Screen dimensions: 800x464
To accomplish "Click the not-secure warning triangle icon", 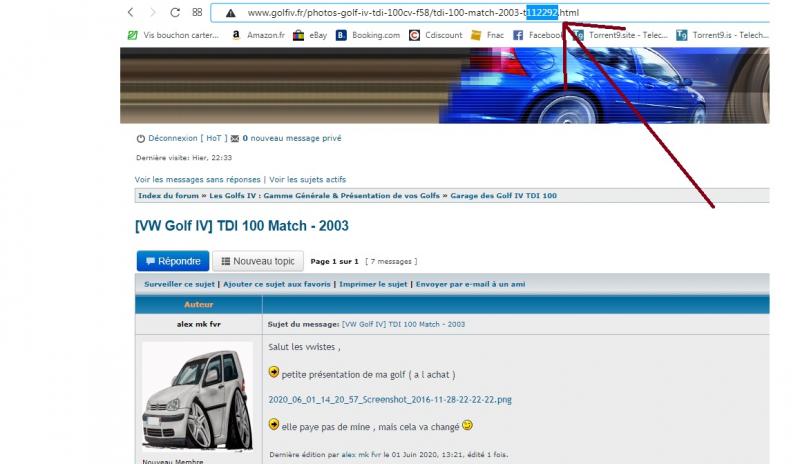I will [231, 13].
